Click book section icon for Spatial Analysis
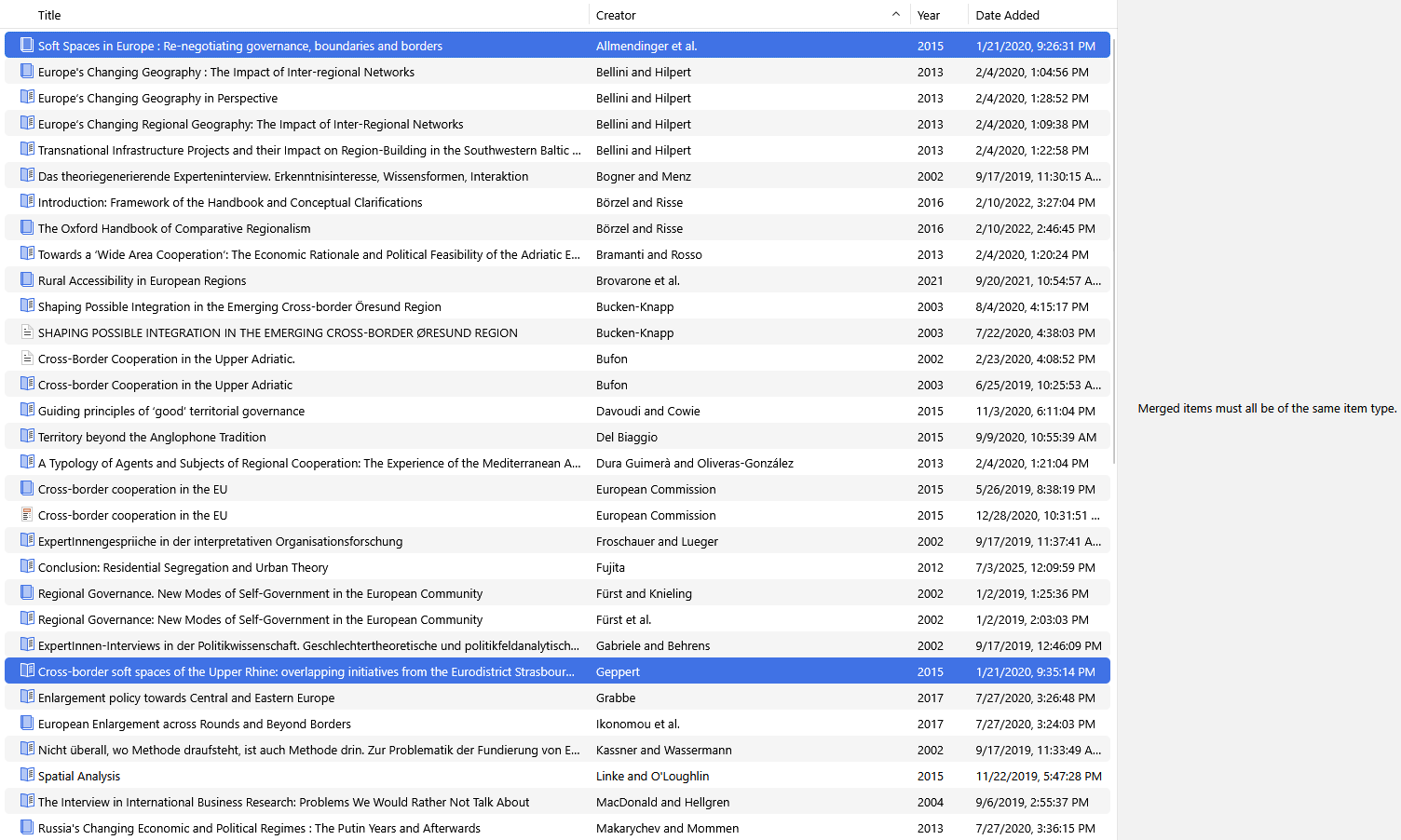 (x=27, y=775)
